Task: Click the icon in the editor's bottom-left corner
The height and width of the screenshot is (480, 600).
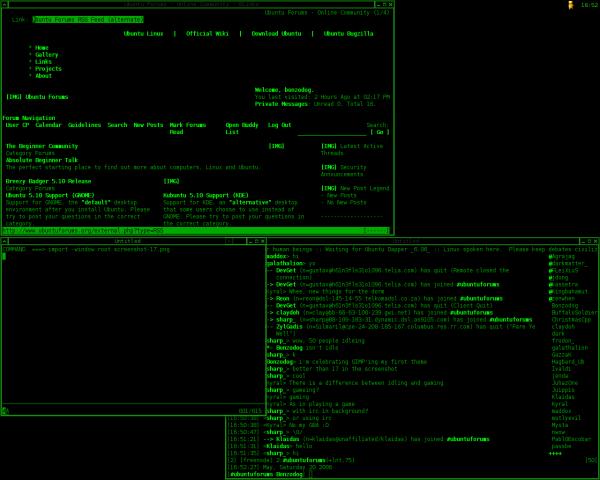Action: [5, 411]
